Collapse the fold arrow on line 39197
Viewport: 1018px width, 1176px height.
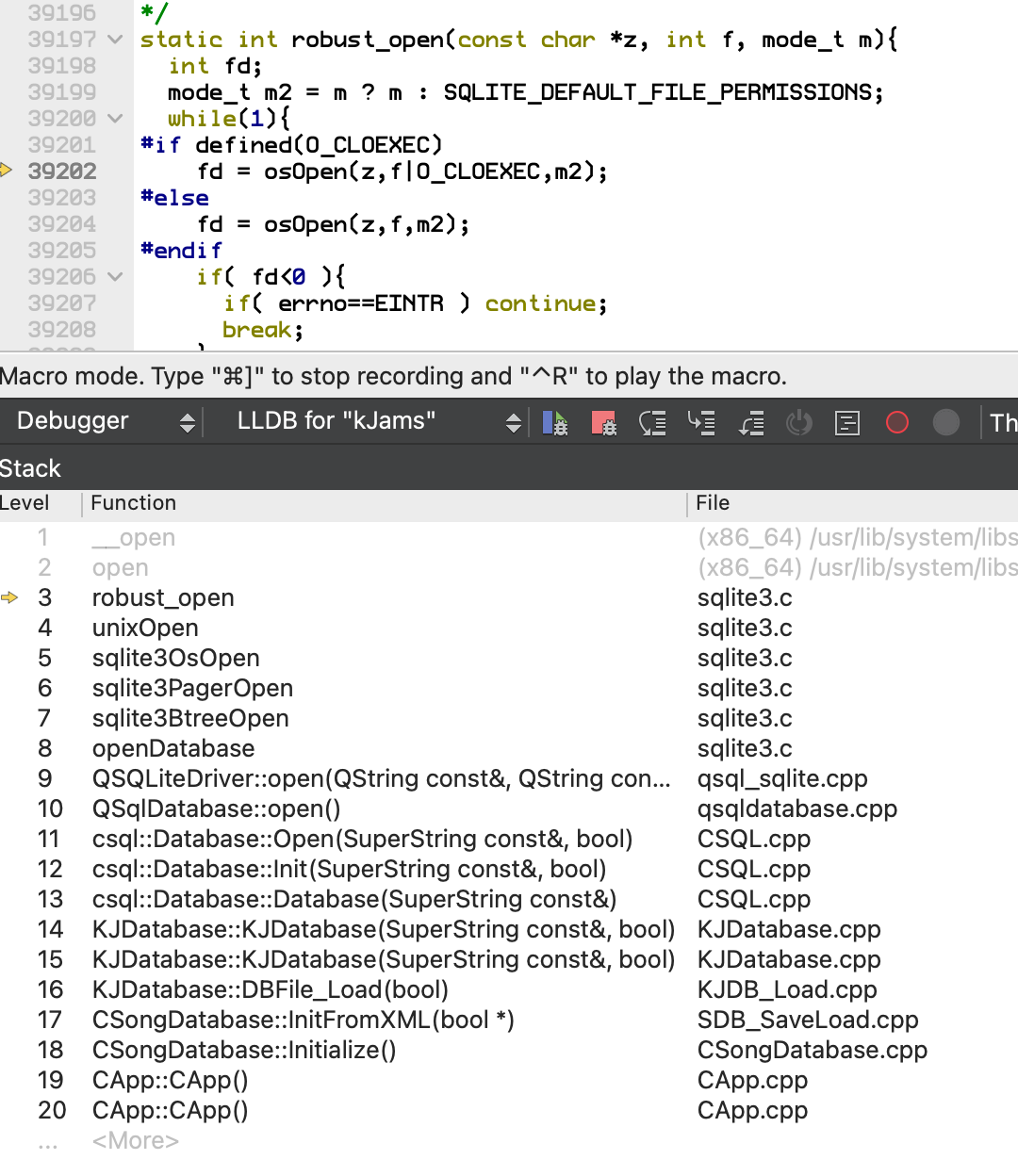(115, 40)
